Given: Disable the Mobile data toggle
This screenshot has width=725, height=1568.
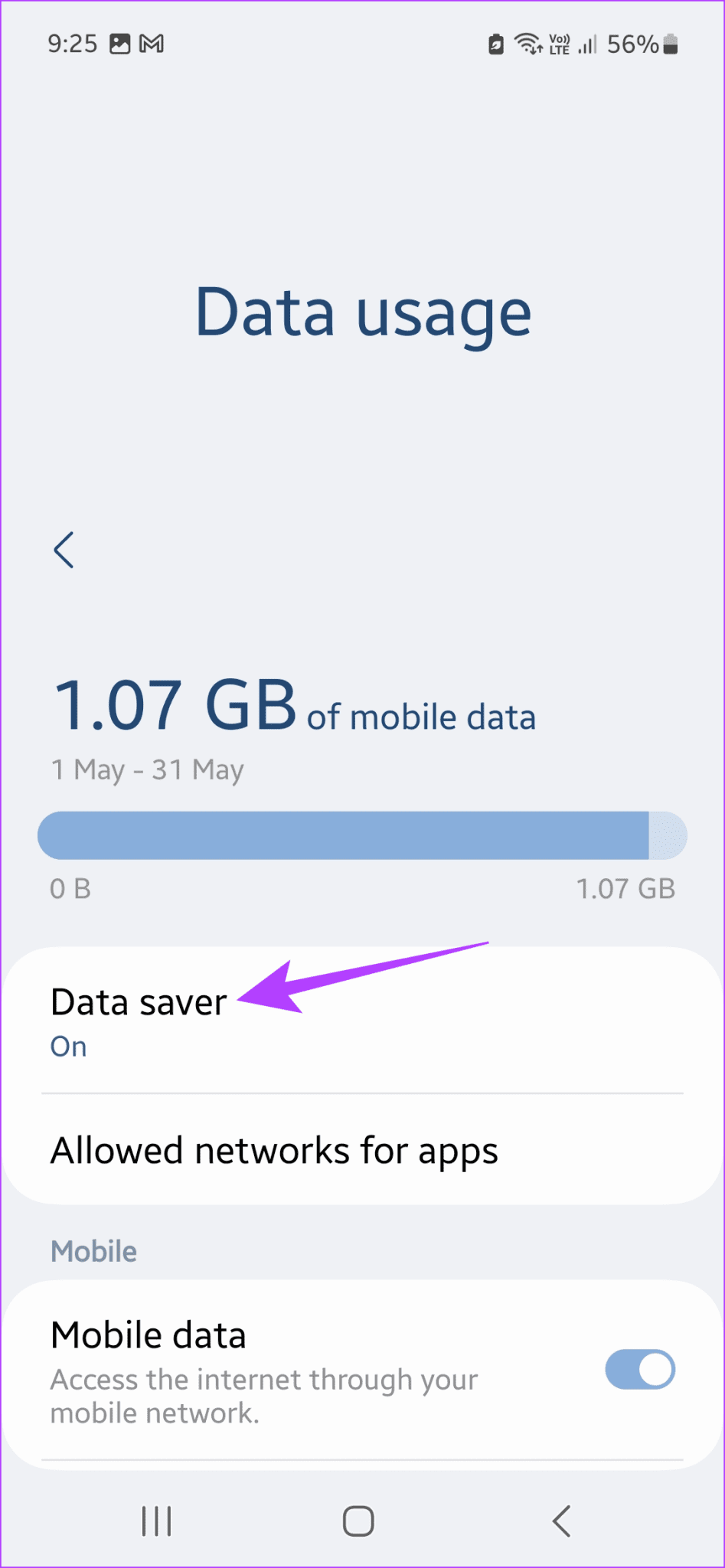Looking at the screenshot, I should click(x=640, y=1369).
